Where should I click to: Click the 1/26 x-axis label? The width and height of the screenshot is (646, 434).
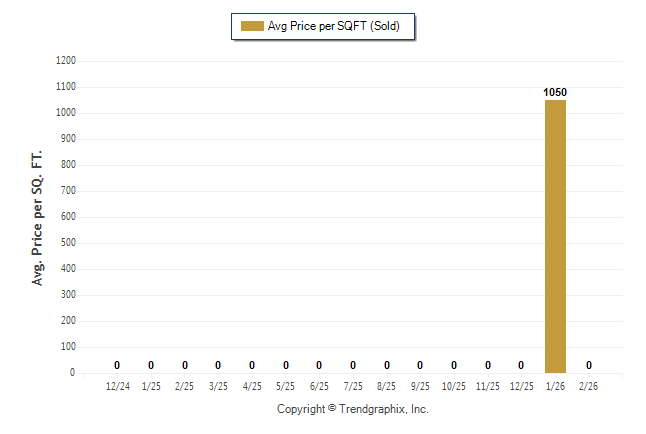coord(555,386)
